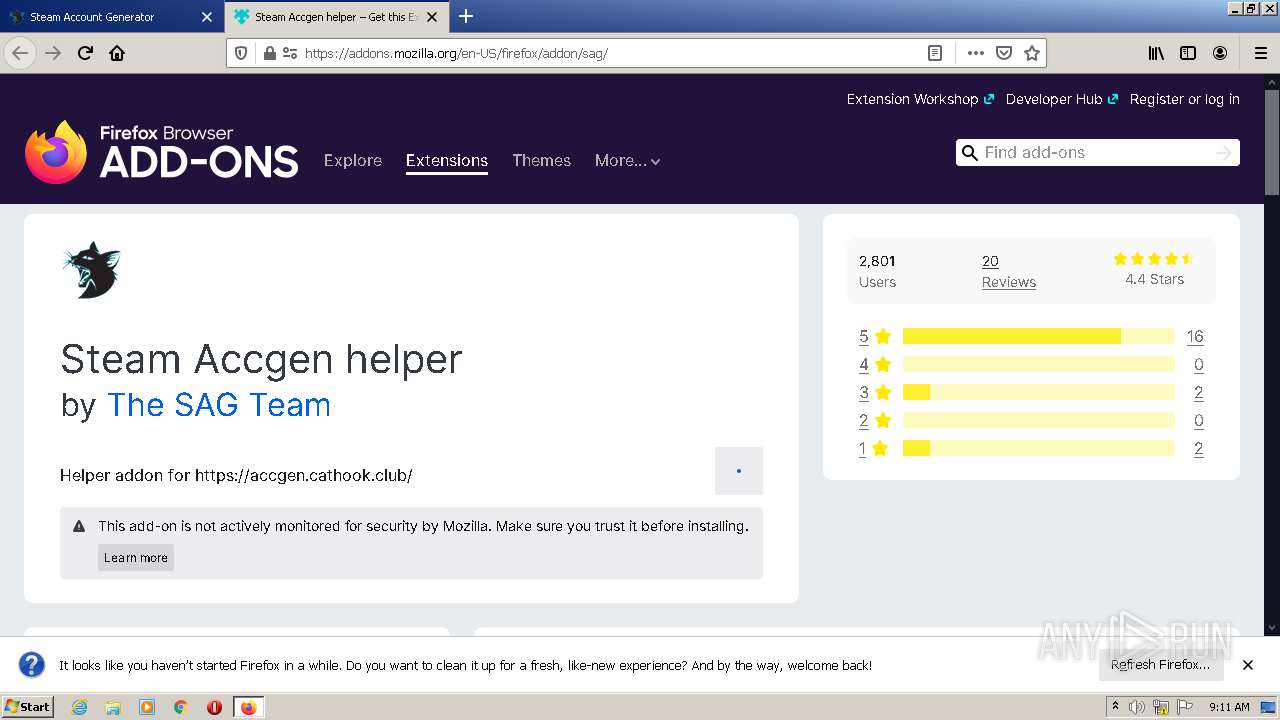Image resolution: width=1280 pixels, height=720 pixels.
Task: Click the red Opera-style taskbar icon
Action: 214,707
